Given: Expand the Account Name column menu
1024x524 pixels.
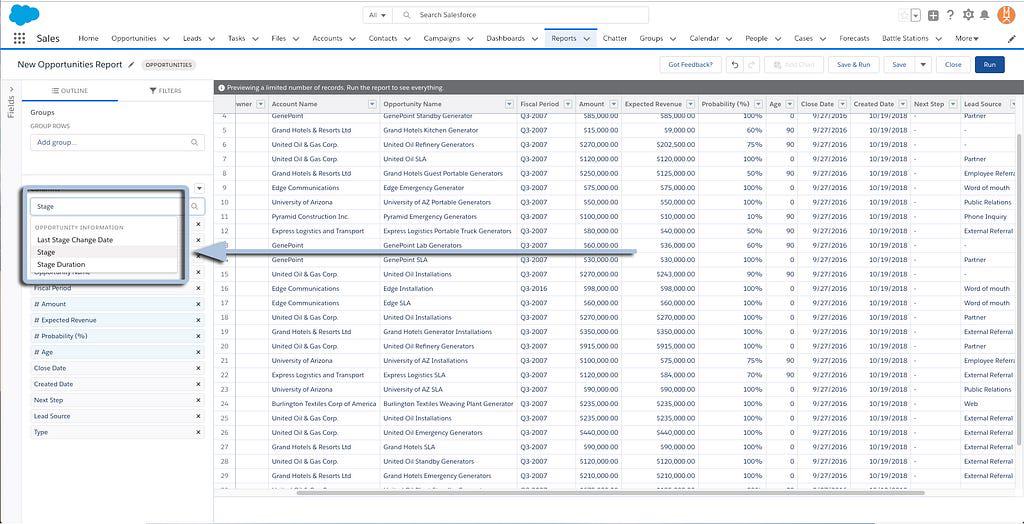Looking at the screenshot, I should 372,104.
